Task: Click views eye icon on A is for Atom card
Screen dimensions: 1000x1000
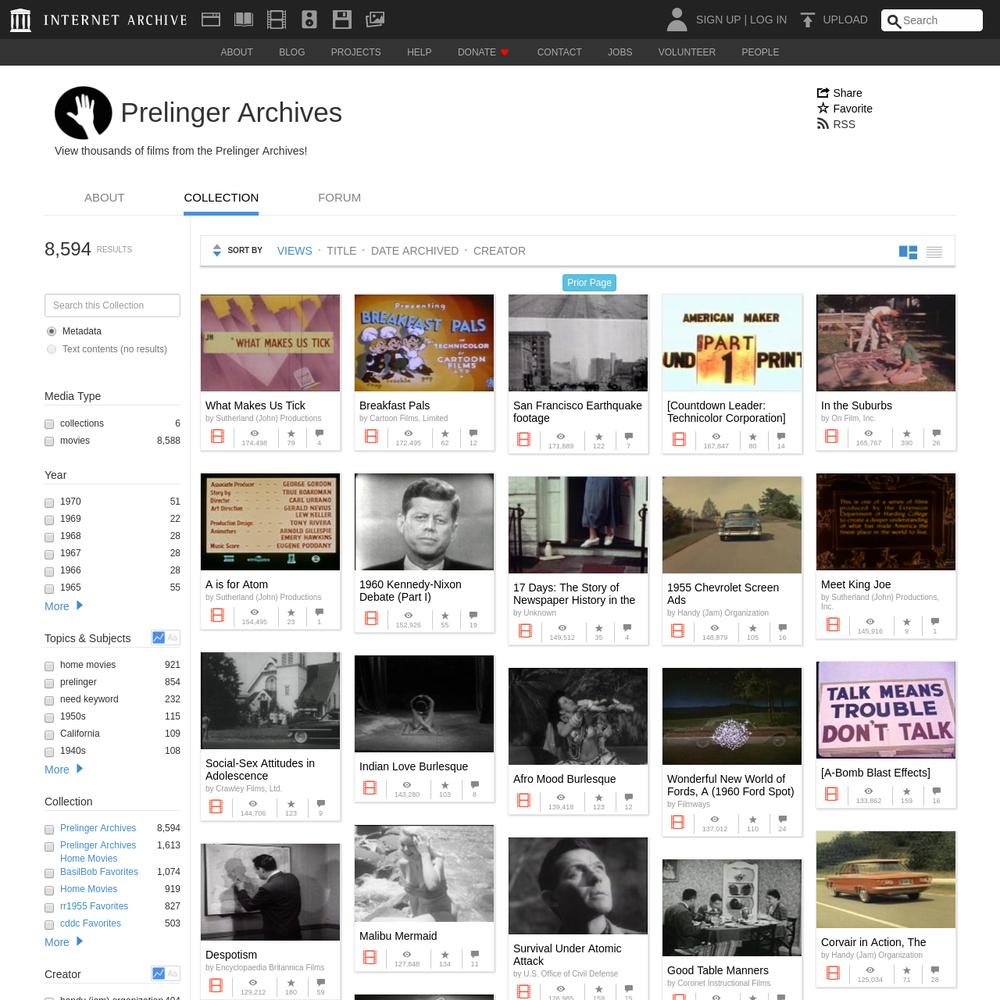Action: click(x=254, y=613)
